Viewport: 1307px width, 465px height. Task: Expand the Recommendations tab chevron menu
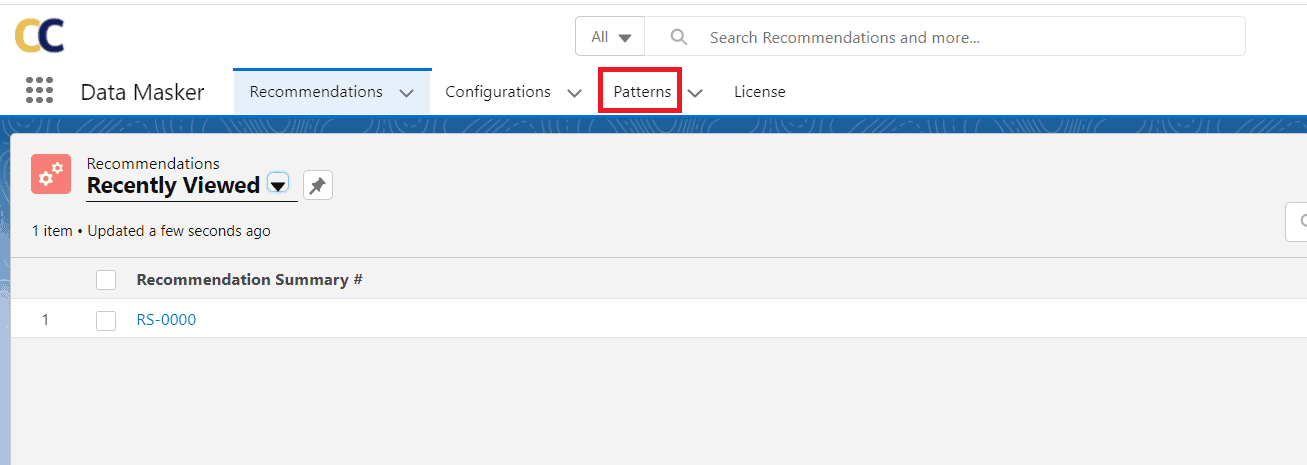[407, 92]
